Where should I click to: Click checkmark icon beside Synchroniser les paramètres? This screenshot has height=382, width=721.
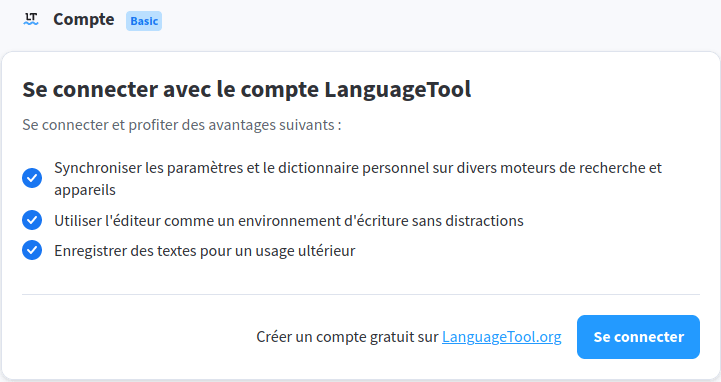coord(32,178)
